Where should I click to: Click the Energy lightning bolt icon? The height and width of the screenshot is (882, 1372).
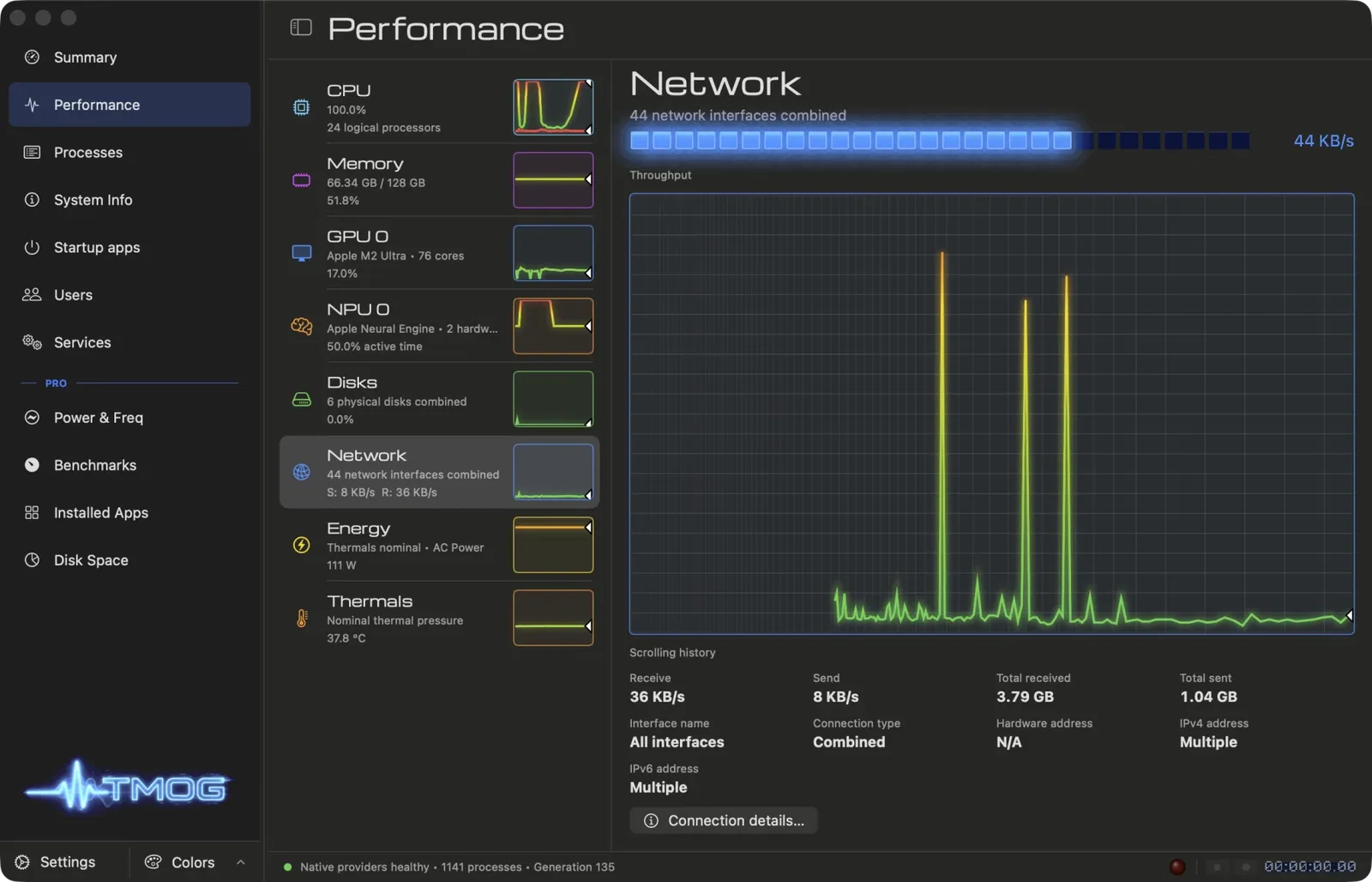pyautogui.click(x=301, y=545)
